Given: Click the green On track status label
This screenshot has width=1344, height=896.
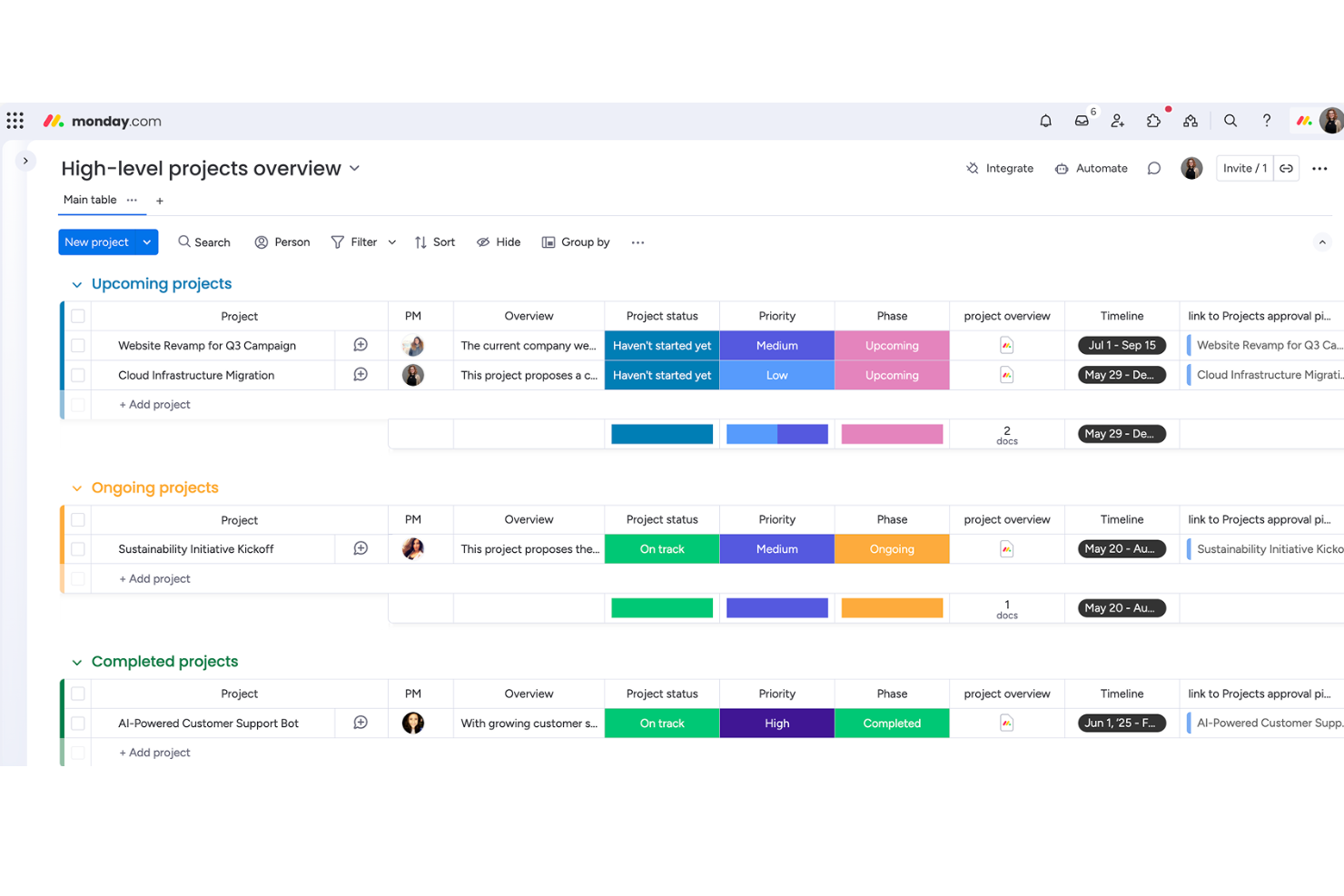Looking at the screenshot, I should coord(661,548).
